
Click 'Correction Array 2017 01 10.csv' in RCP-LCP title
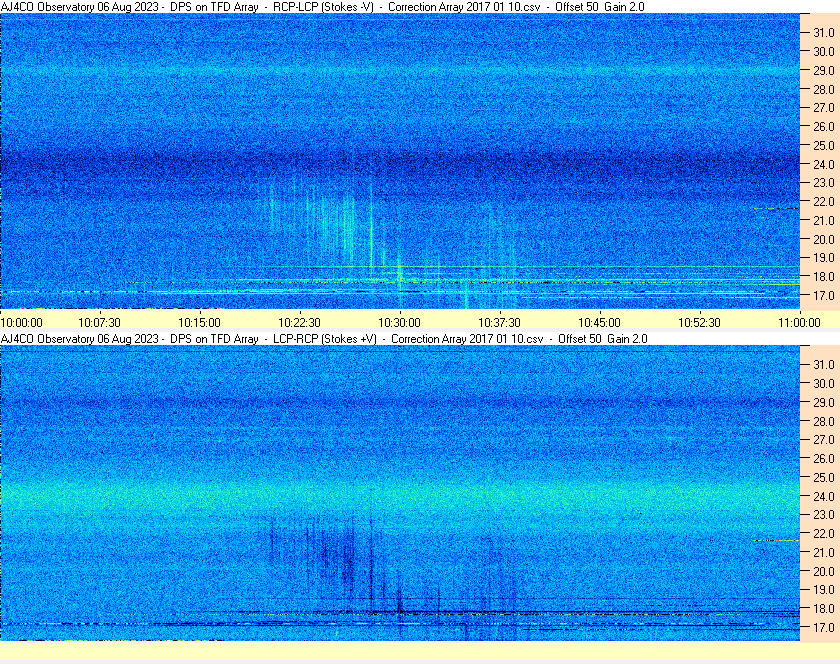pos(464,7)
